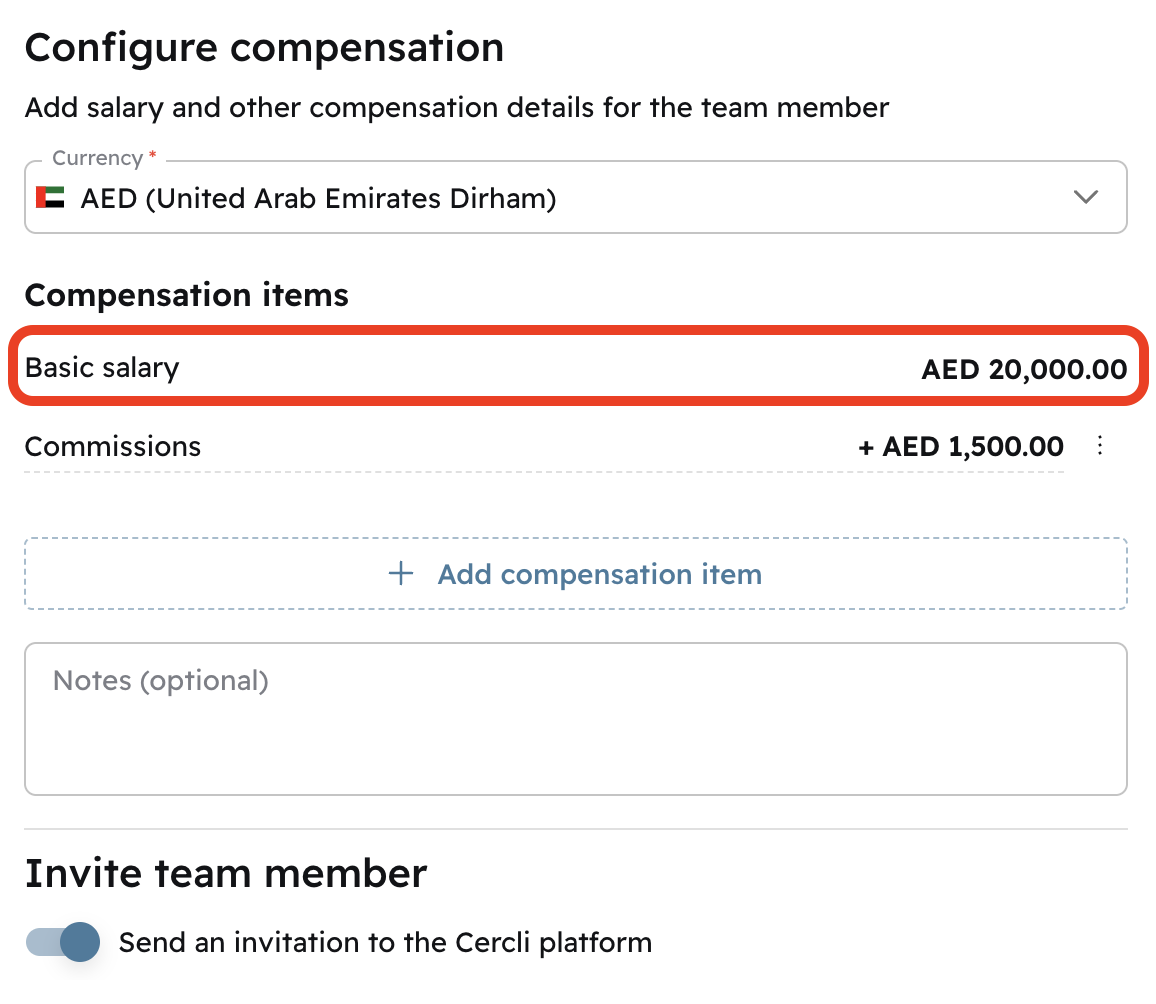The height and width of the screenshot is (1004, 1156).
Task: Click the AED 20,000.00 basic salary amount
Action: click(1024, 369)
